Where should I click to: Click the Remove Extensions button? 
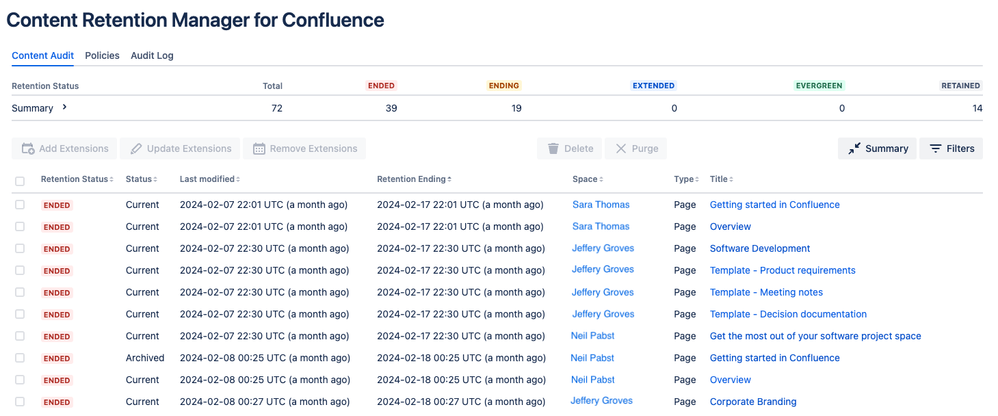pyautogui.click(x=304, y=149)
